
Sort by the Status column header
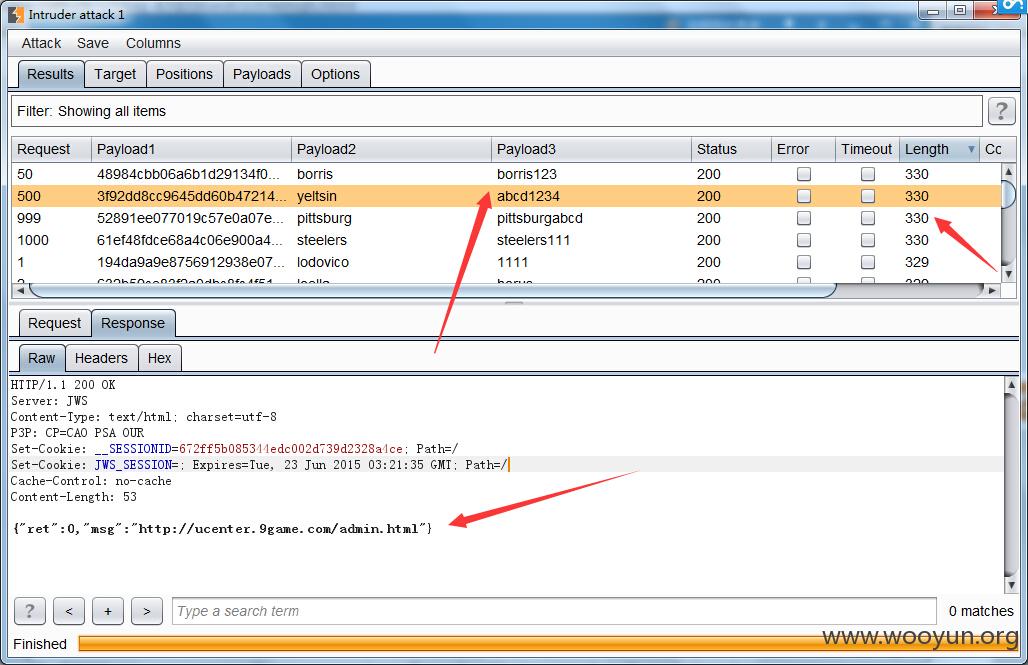click(731, 150)
